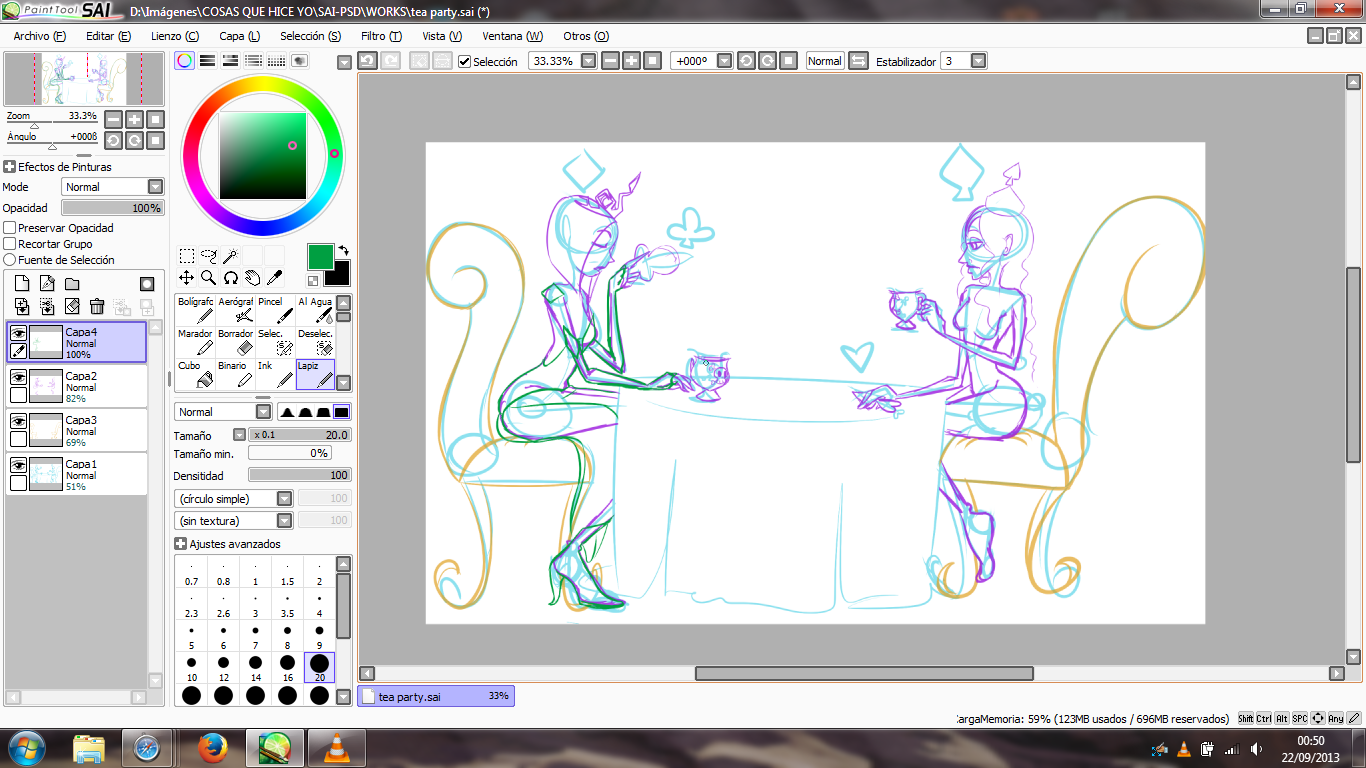This screenshot has width=1366, height=768.
Task: Collapse the Efectos de Pinturas section
Action: tap(9, 167)
